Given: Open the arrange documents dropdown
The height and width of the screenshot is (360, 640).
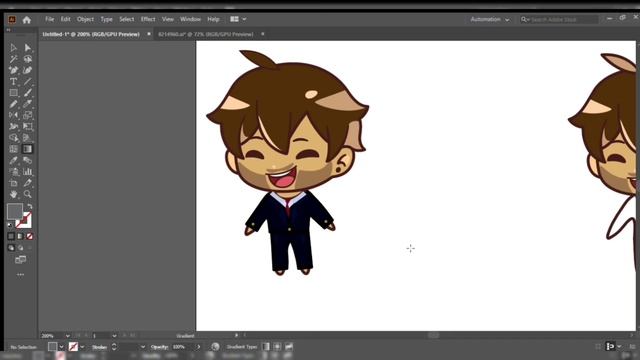Looking at the screenshot, I should coord(238,19).
